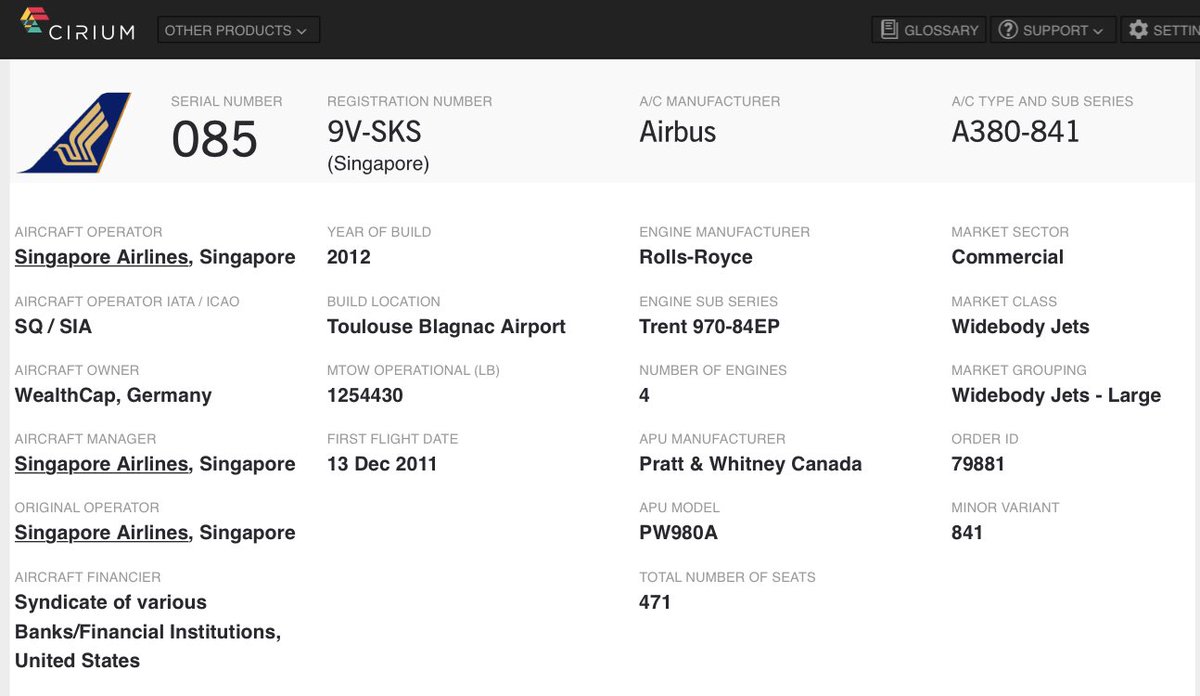The height and width of the screenshot is (696, 1200).
Task: Click the Glossary book icon
Action: [889, 30]
